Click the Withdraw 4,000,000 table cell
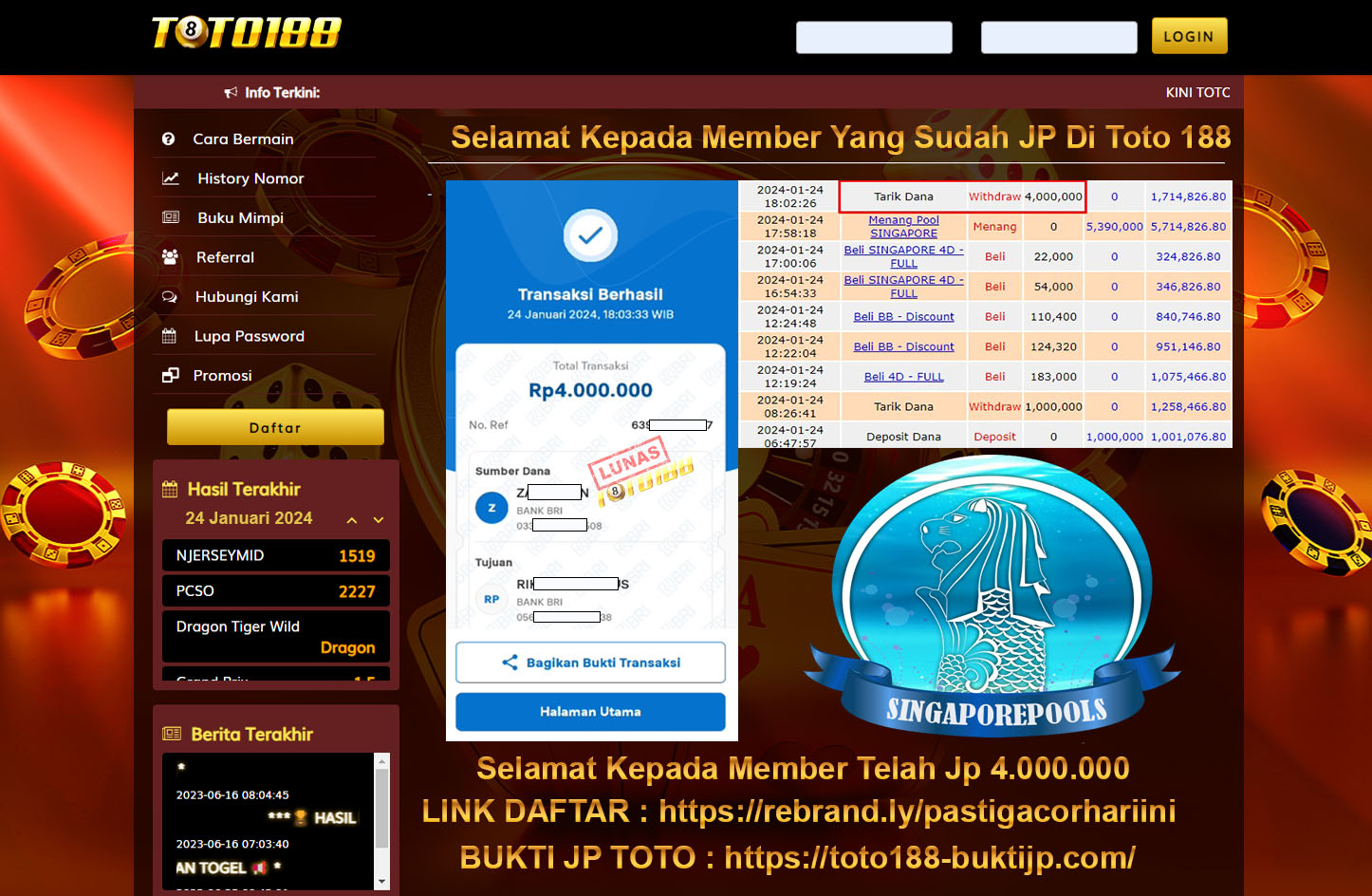 [x=1025, y=196]
